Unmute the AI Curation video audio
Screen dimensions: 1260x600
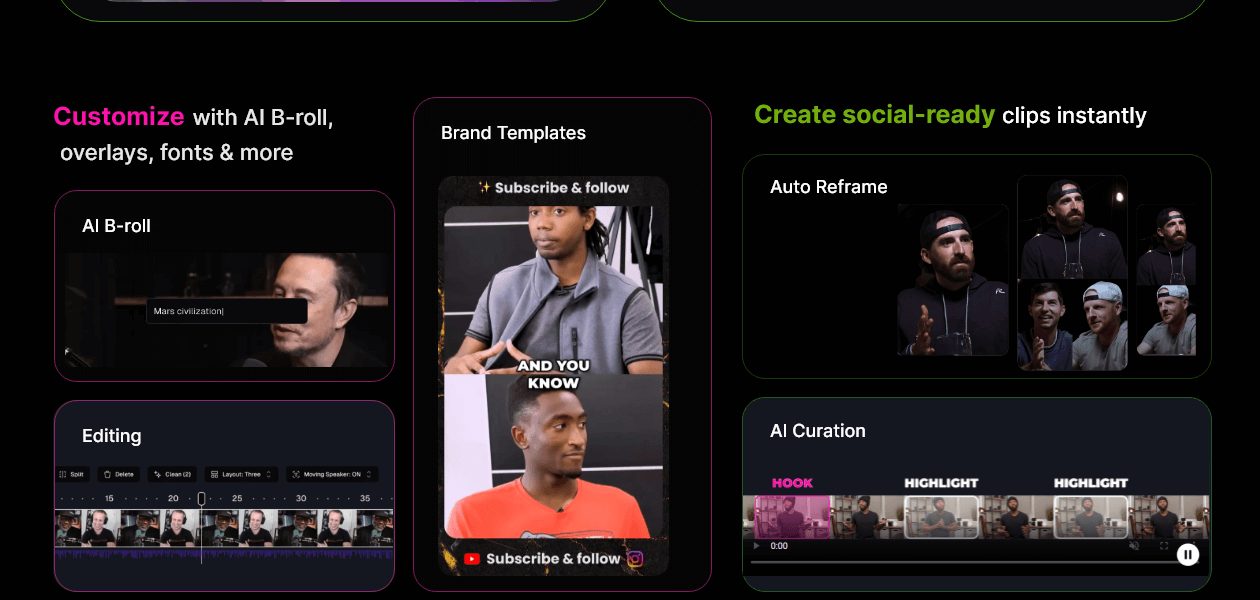1134,546
